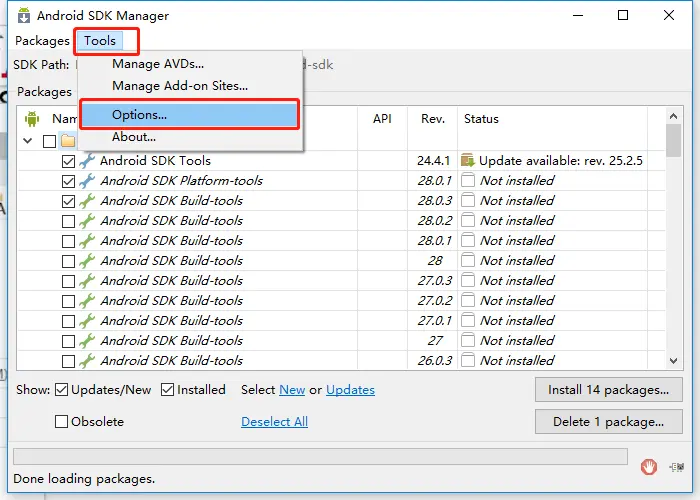Viewport: 700px width, 500px height.
Task: Click not-installed status icon for rev 27.0.2
Action: coord(468,300)
